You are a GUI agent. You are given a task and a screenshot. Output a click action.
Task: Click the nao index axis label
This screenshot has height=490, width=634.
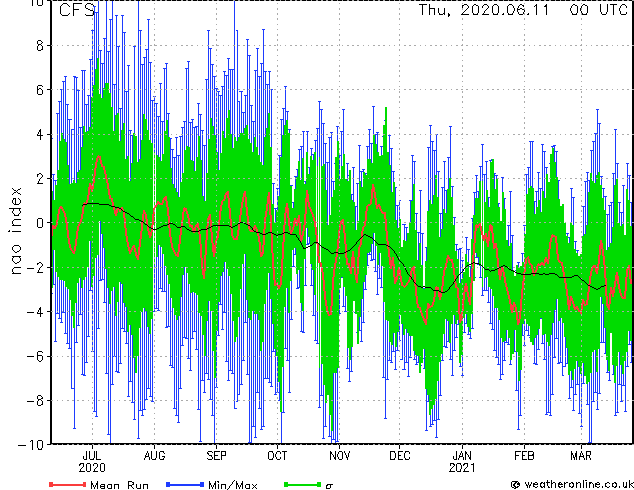pyautogui.click(x=18, y=223)
